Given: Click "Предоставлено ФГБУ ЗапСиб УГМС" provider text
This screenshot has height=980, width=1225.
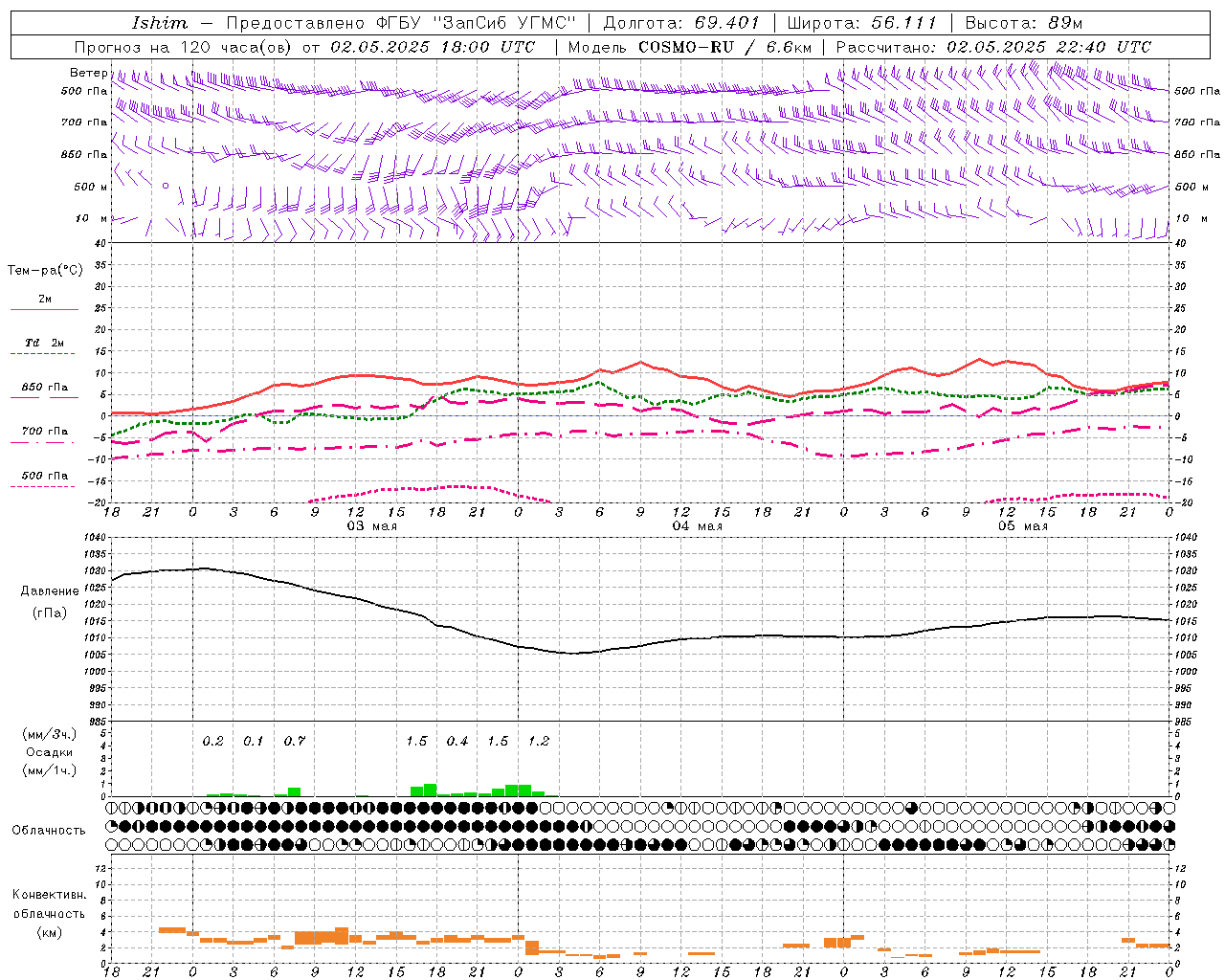Looking at the screenshot, I should tap(402, 23).
